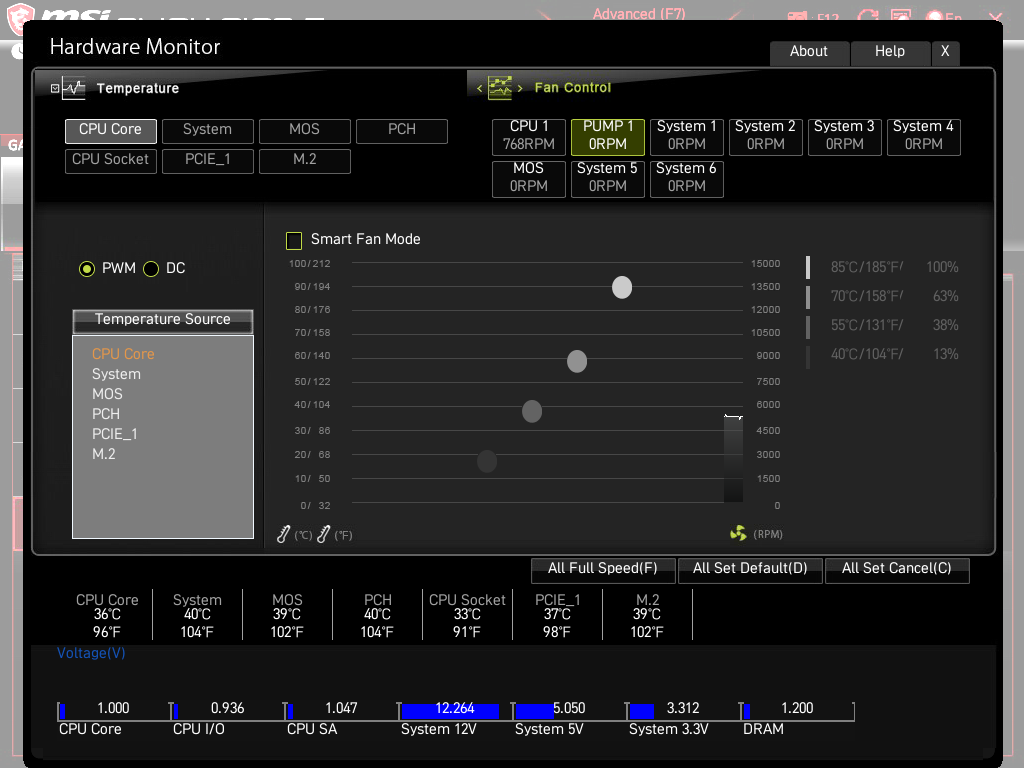Select the System temperature button

(208, 131)
